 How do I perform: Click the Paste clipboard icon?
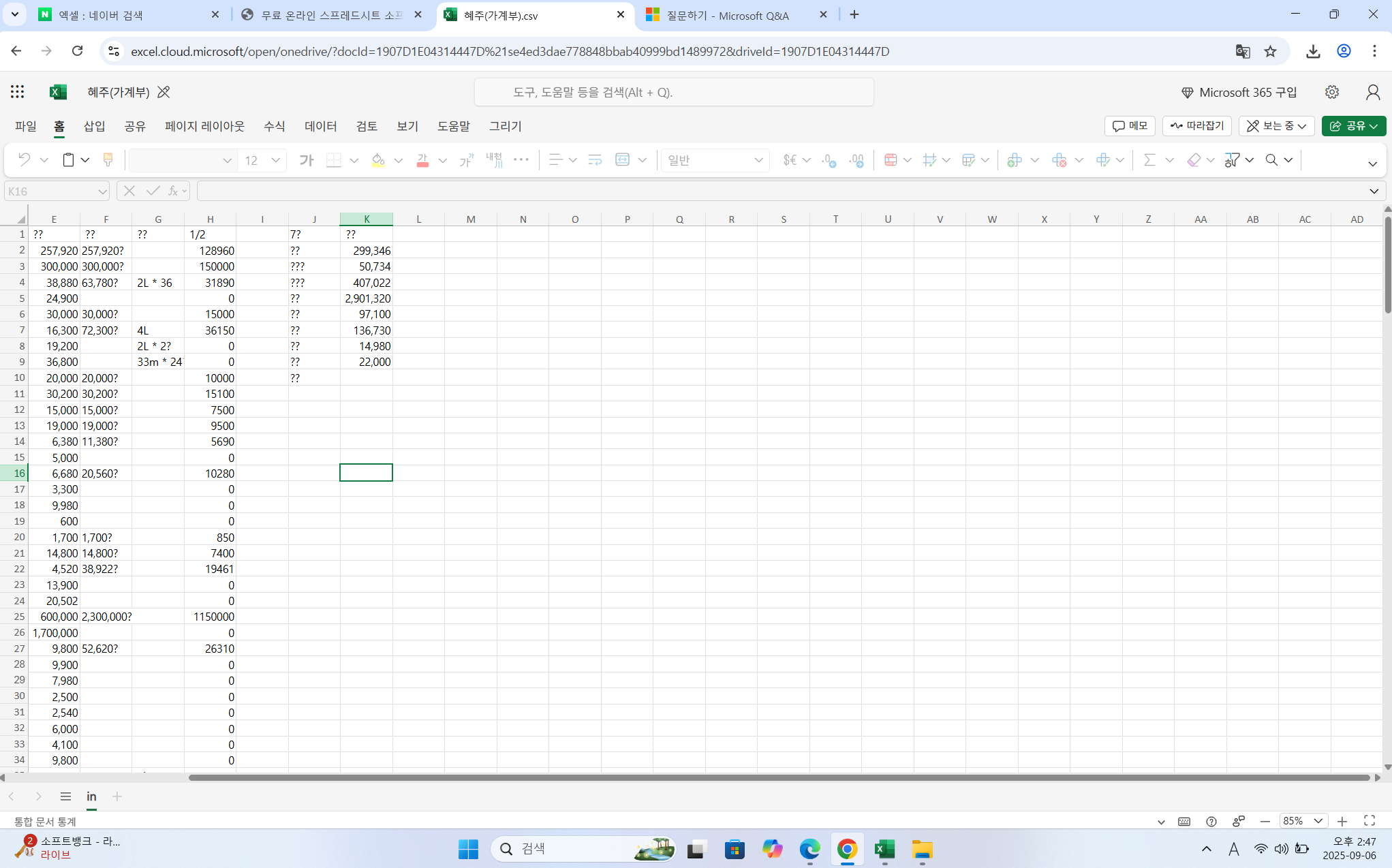pos(68,160)
